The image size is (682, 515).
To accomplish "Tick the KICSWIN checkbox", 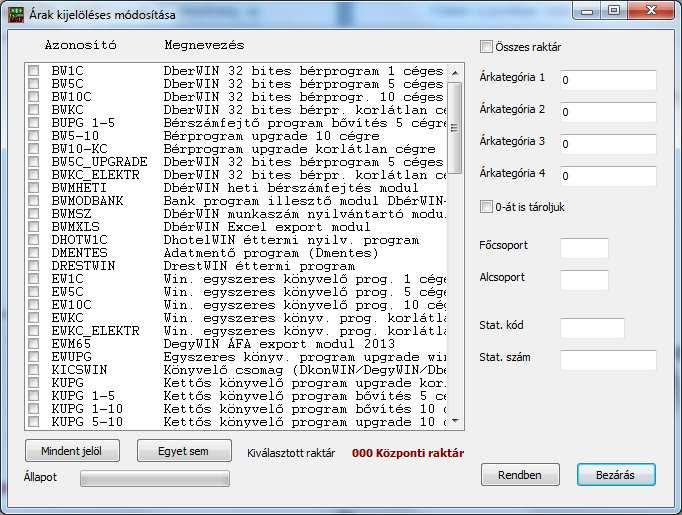I will point(33,370).
